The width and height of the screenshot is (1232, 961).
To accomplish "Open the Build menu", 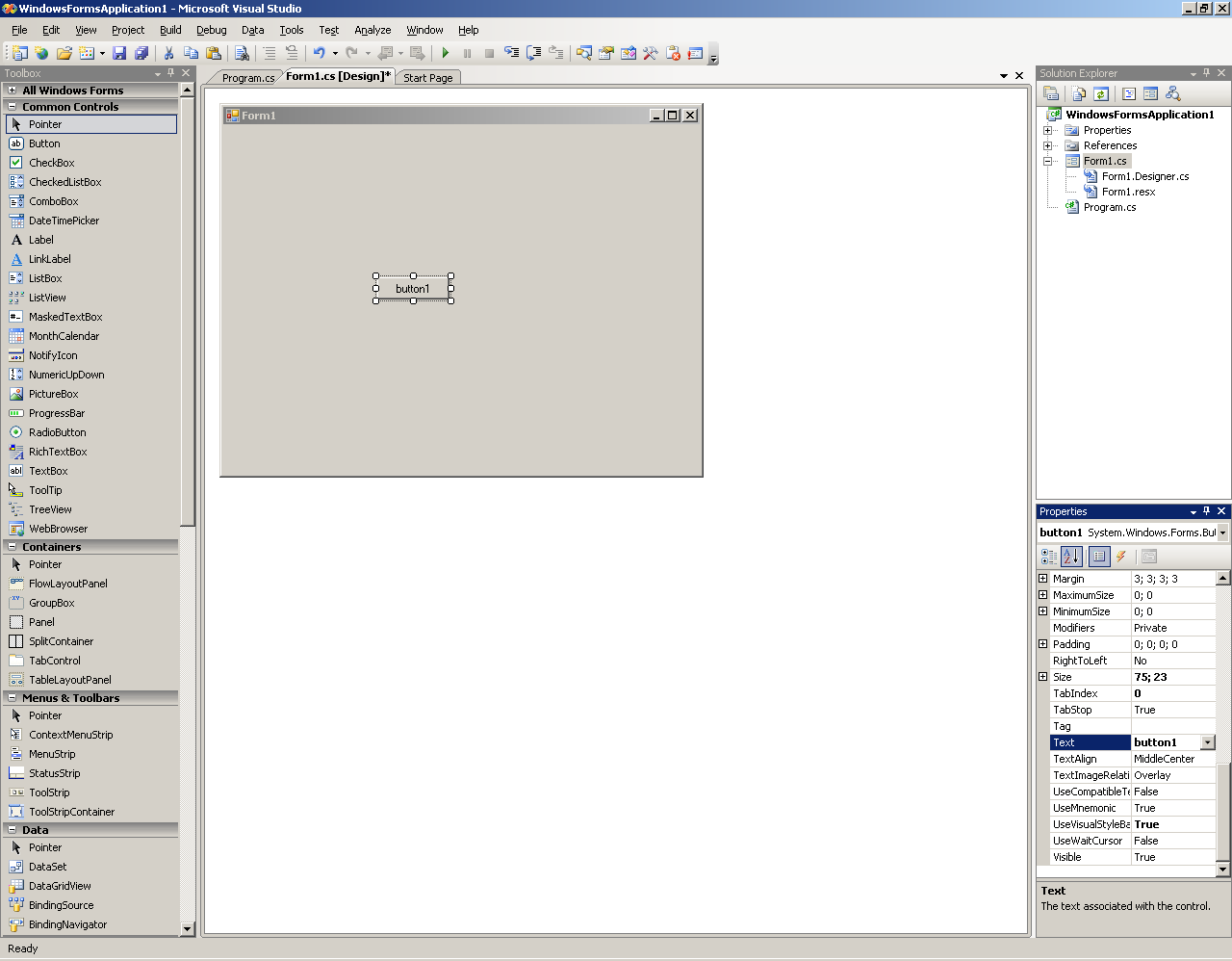I will (x=170, y=30).
